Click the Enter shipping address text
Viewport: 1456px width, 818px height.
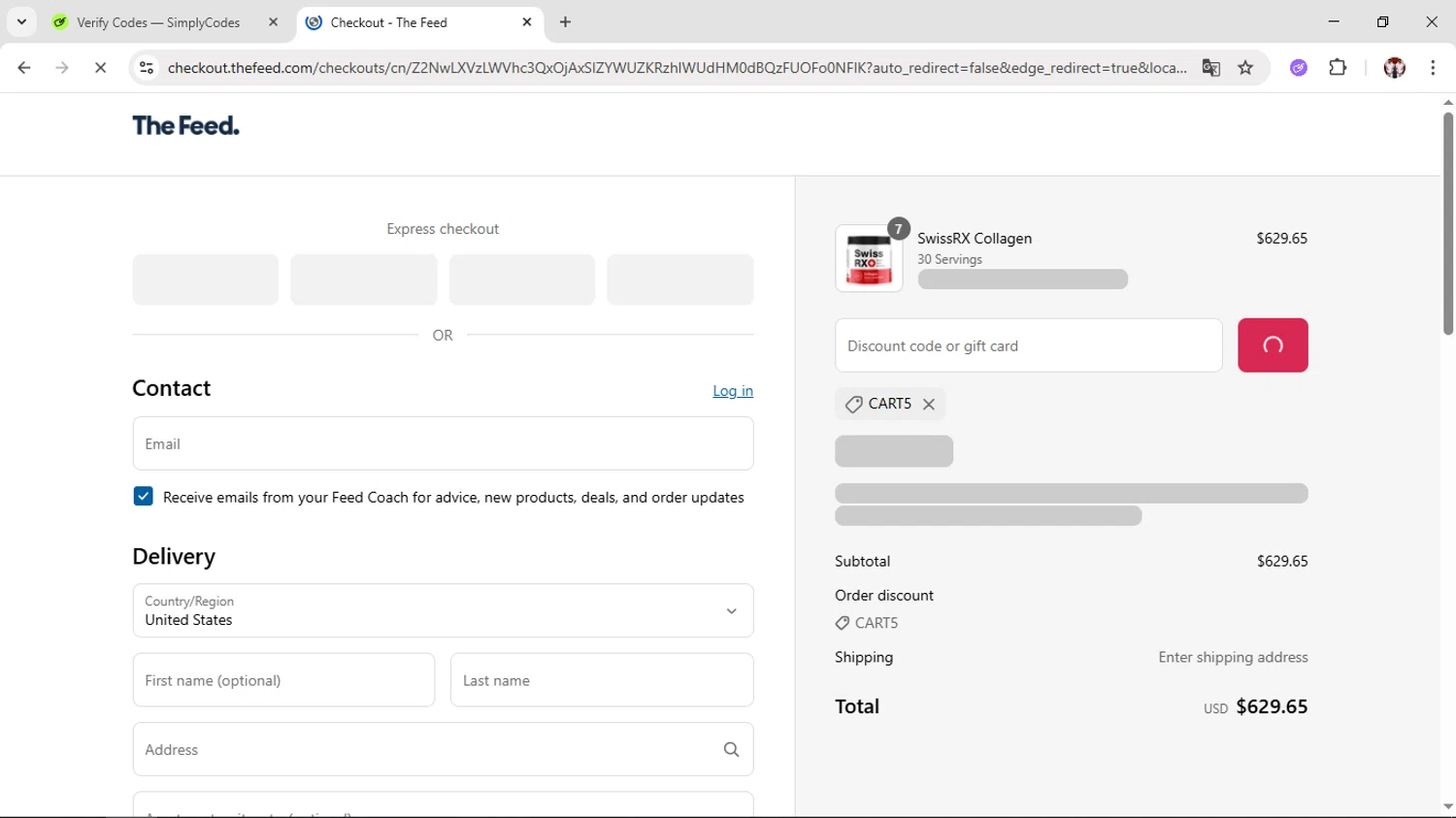click(1233, 657)
